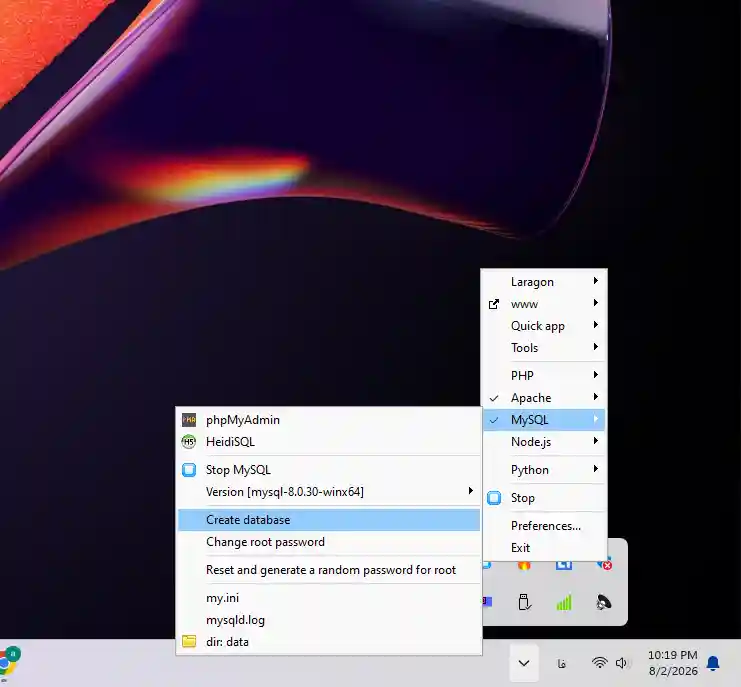Open mysqld.log entry
The image size is (741, 687).
[329, 620]
